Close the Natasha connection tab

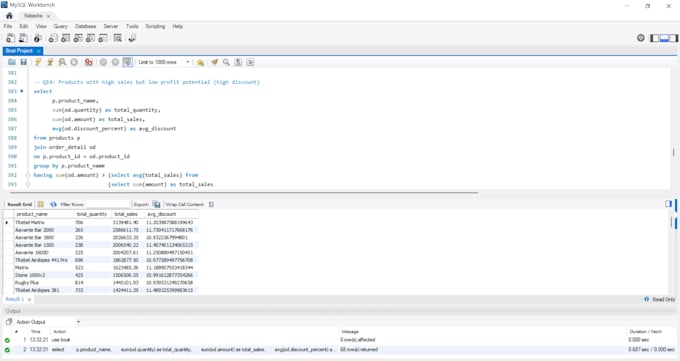[x=48, y=16]
